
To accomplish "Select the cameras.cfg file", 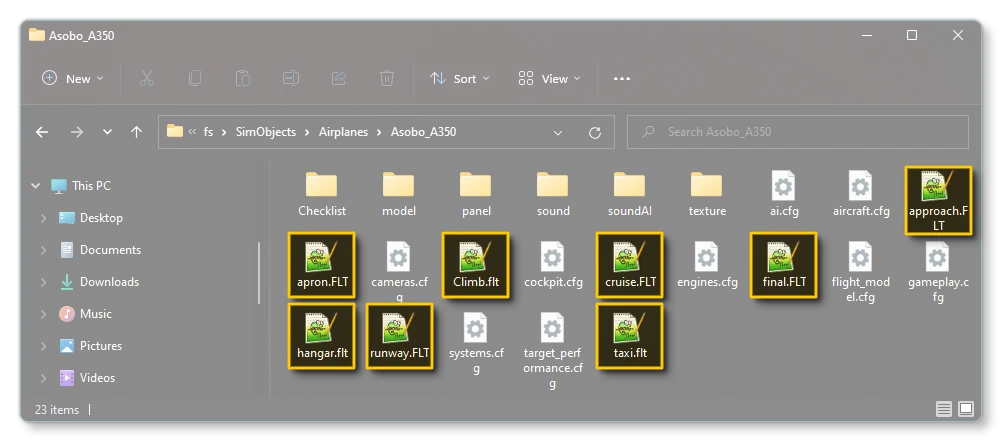I will [399, 271].
